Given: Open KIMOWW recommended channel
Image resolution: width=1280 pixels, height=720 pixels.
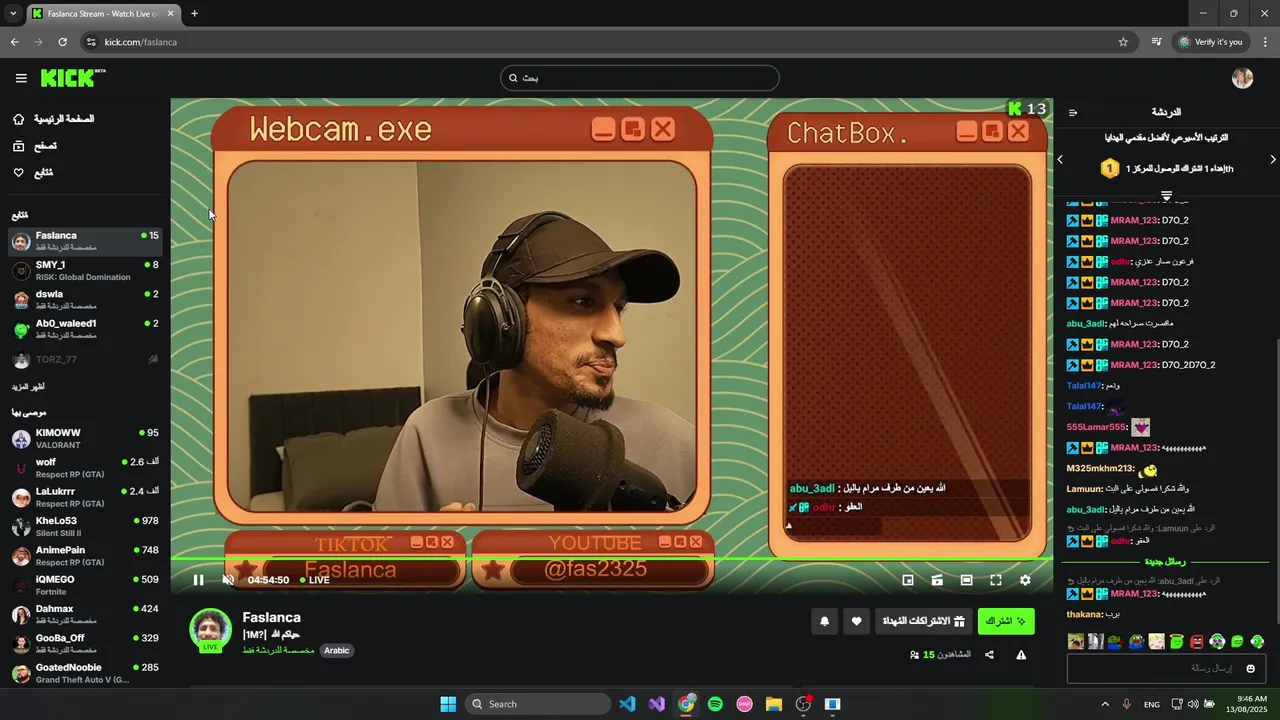Looking at the screenshot, I should click(85, 439).
